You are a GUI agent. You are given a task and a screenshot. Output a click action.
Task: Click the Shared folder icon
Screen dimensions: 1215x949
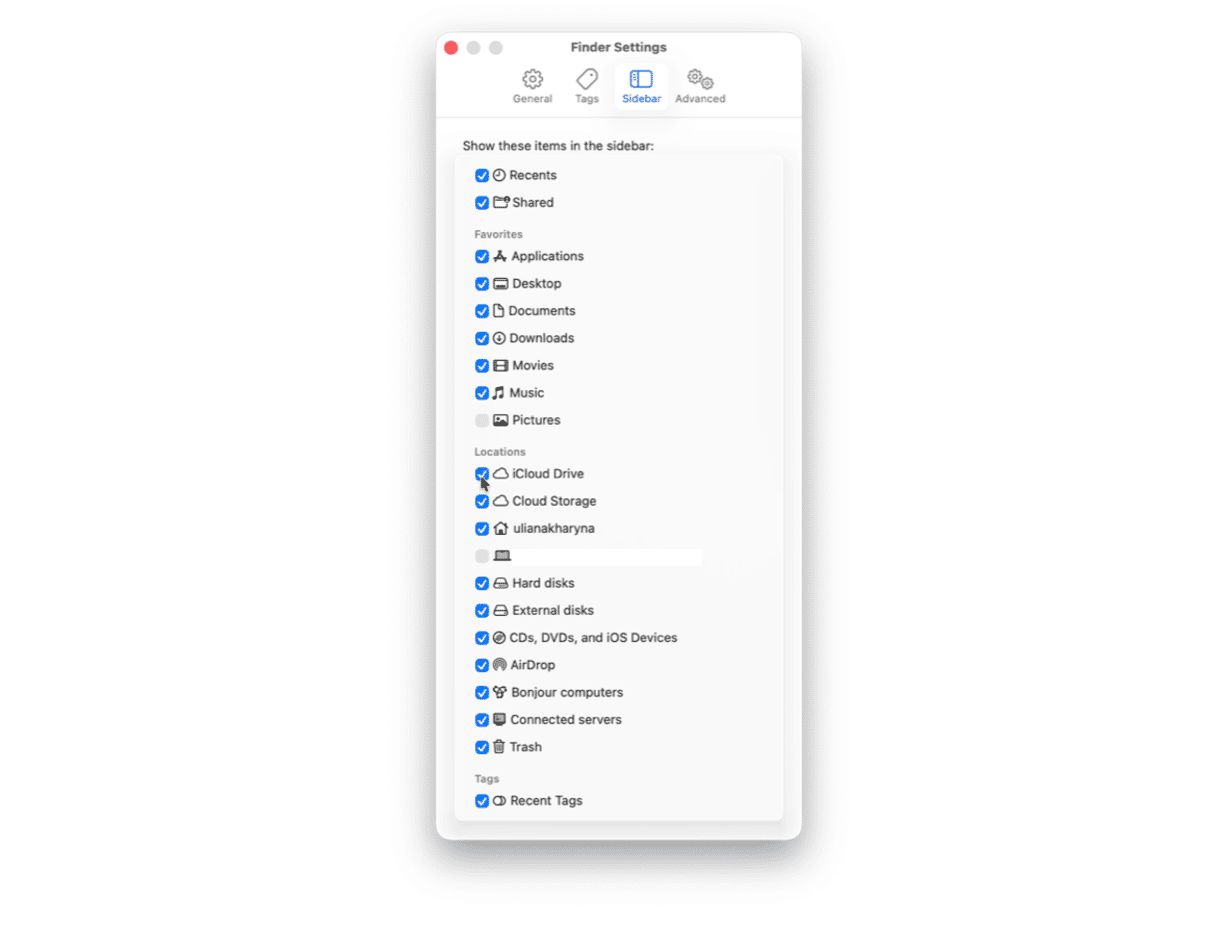pos(501,202)
